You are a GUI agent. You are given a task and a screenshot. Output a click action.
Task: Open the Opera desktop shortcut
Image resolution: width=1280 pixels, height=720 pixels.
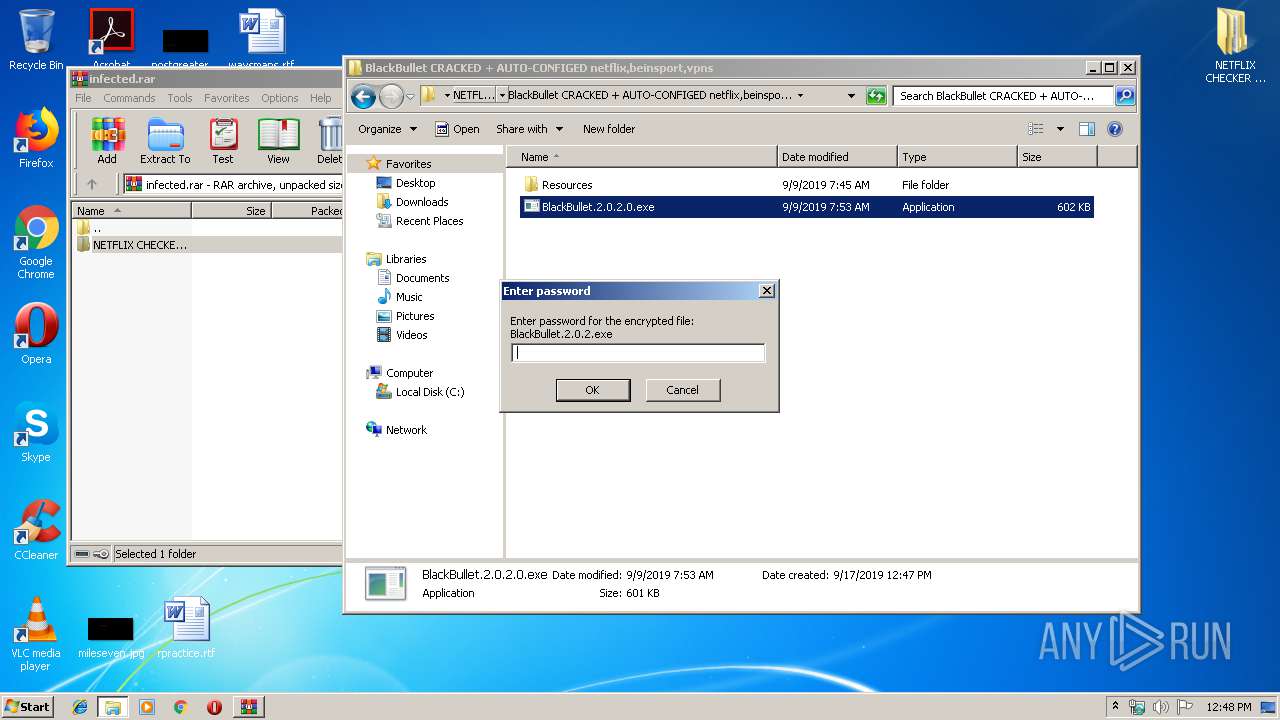(x=36, y=334)
